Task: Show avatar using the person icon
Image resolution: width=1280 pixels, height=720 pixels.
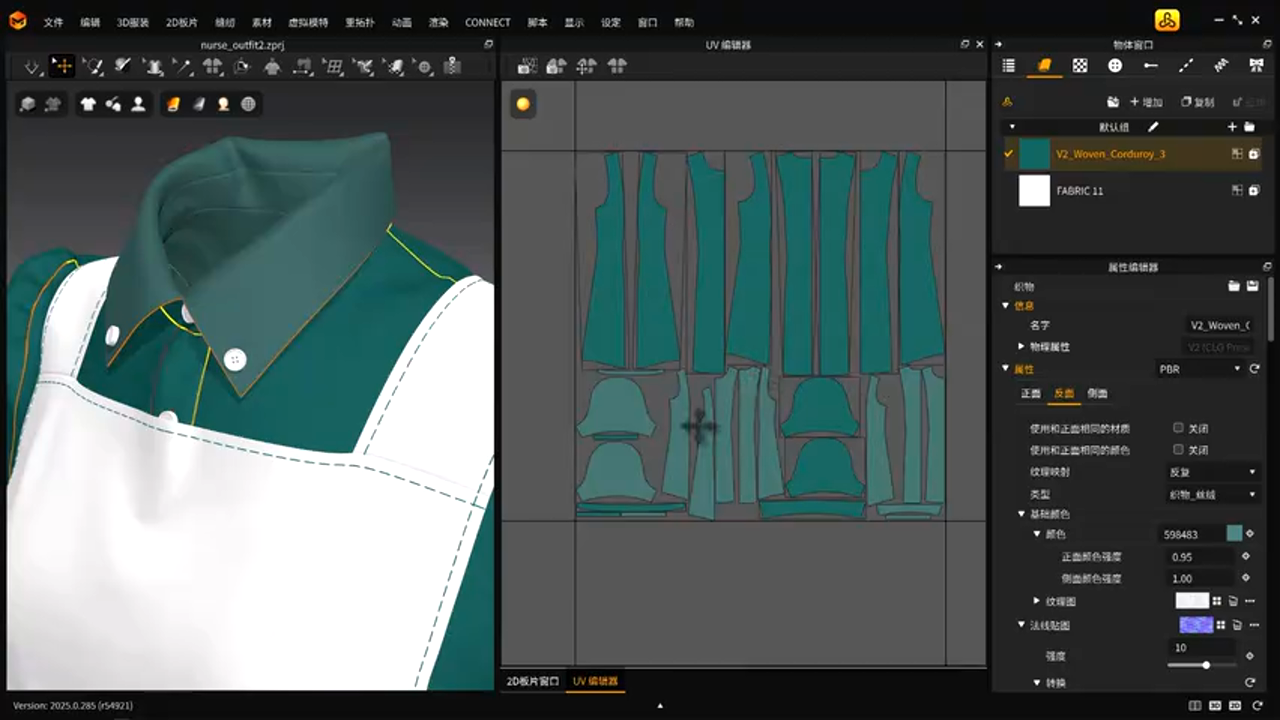Action: 138,104
